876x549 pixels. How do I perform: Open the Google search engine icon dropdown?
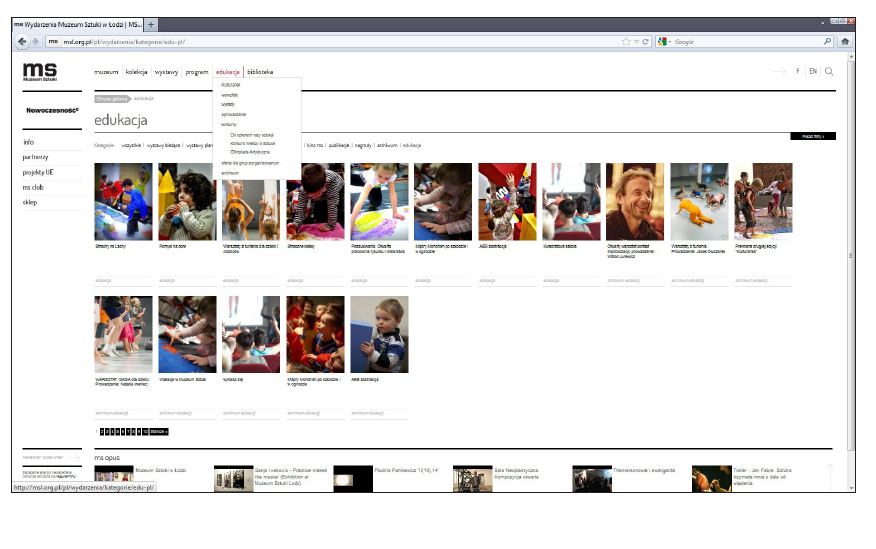664,41
